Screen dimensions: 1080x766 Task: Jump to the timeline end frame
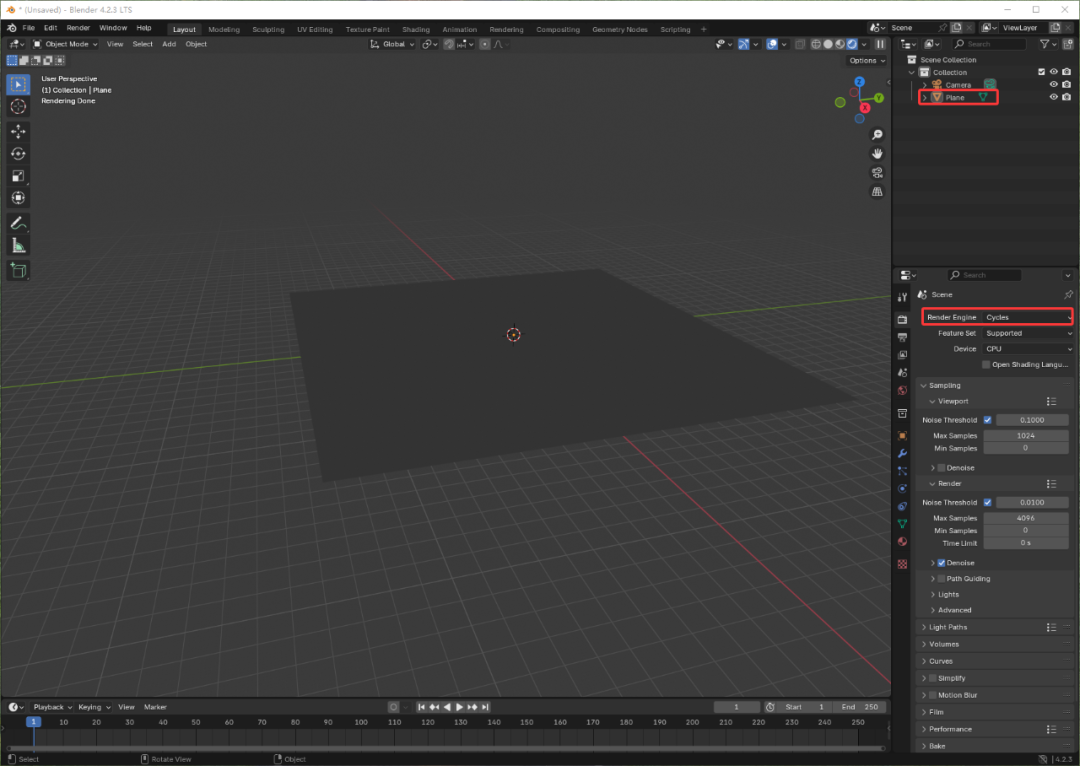tap(485, 707)
